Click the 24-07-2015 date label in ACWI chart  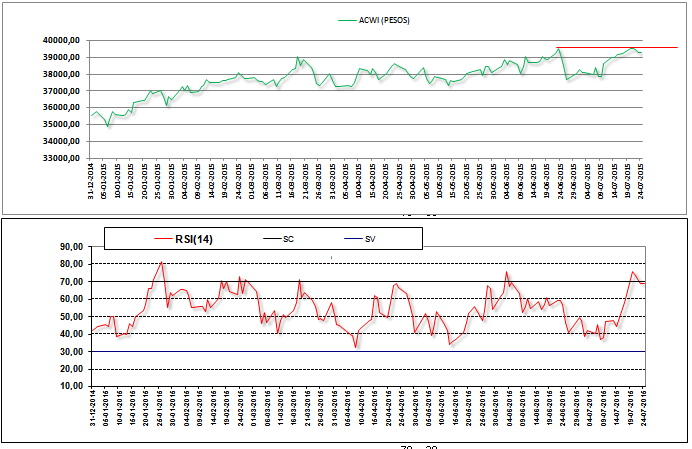[641, 181]
